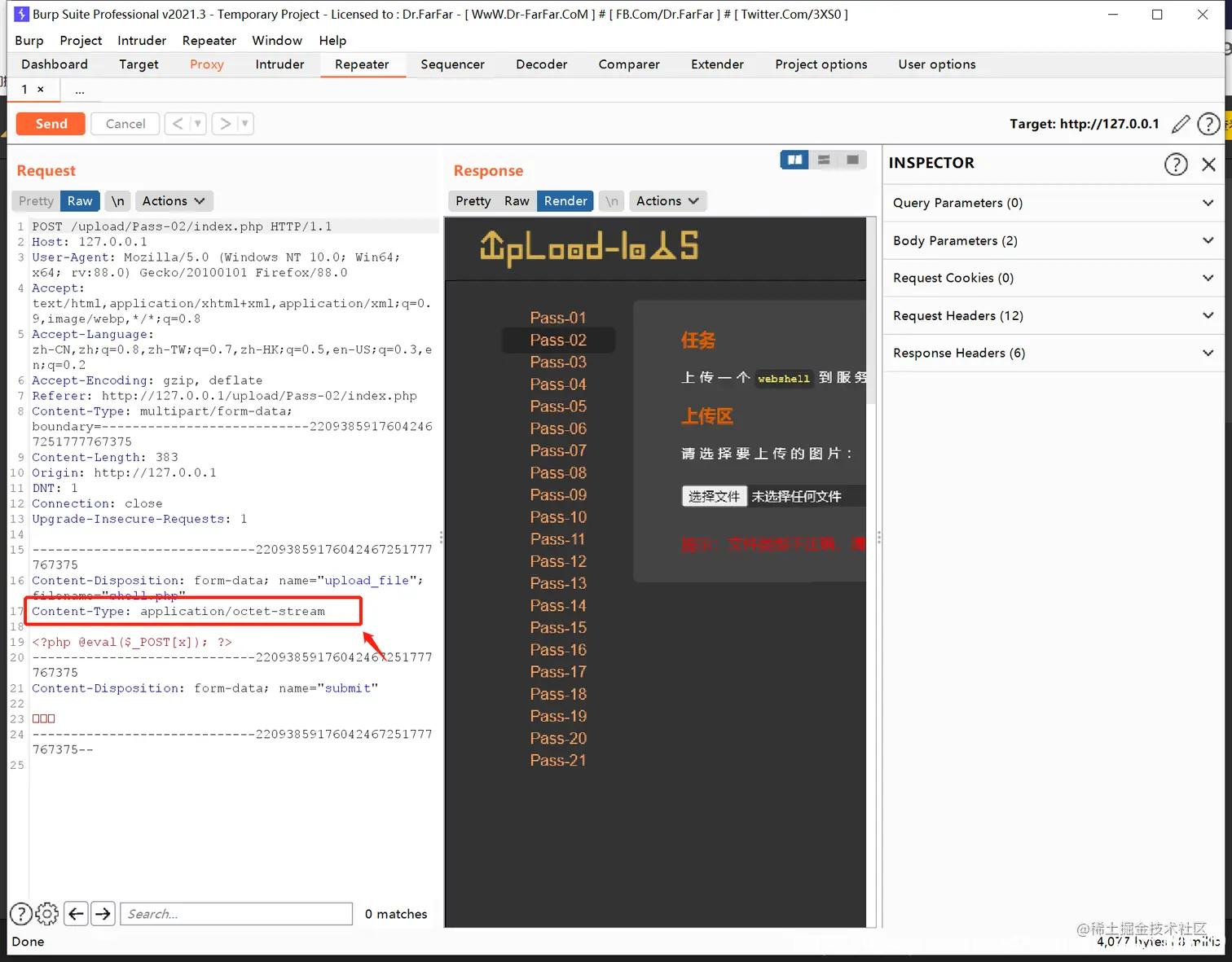Click the 选择文件 choose file button
Image resolution: width=1232 pixels, height=962 pixels.
714,496
